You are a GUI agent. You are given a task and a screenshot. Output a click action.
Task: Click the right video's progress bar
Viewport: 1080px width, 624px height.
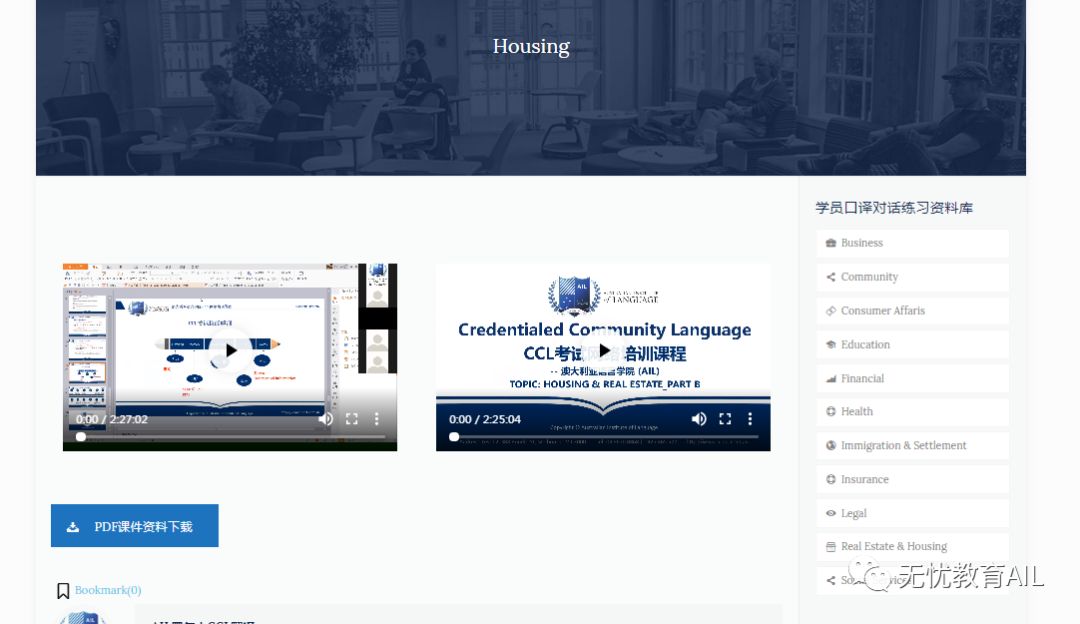pos(603,437)
